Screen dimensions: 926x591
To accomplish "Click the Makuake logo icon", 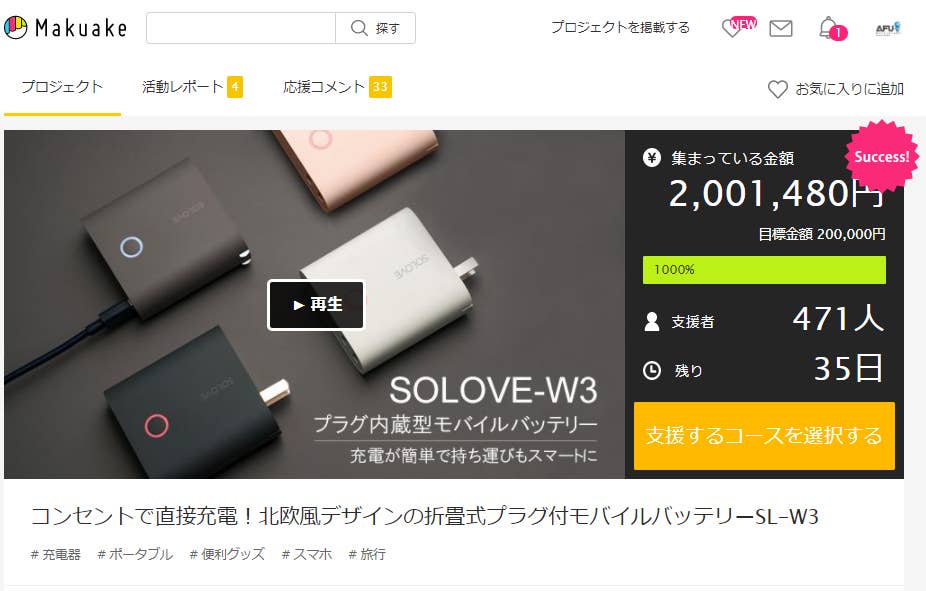I will tap(15, 28).
